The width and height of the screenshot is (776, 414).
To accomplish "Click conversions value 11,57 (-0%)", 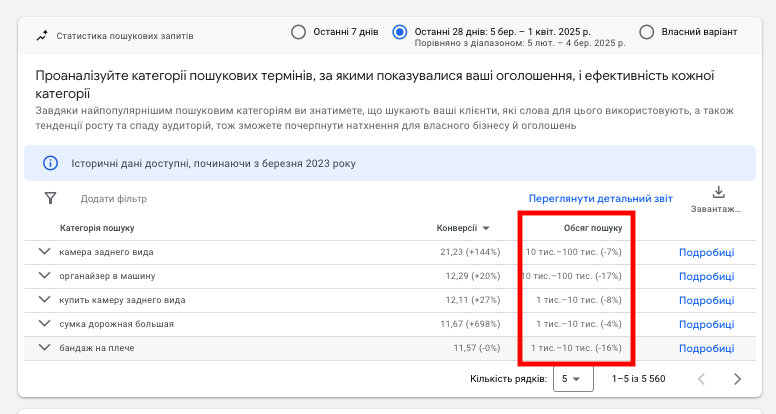I will tap(477, 348).
